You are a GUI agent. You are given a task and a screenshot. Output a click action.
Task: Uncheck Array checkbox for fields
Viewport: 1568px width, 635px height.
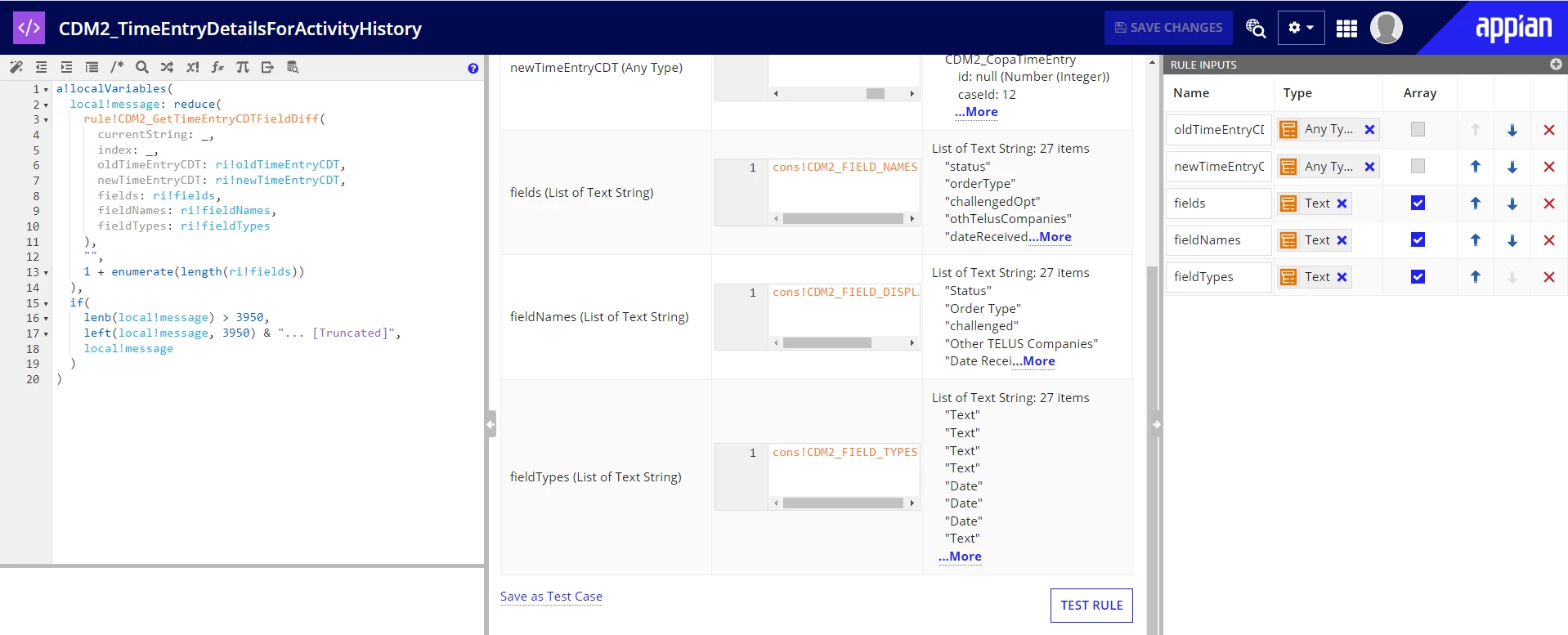point(1418,203)
